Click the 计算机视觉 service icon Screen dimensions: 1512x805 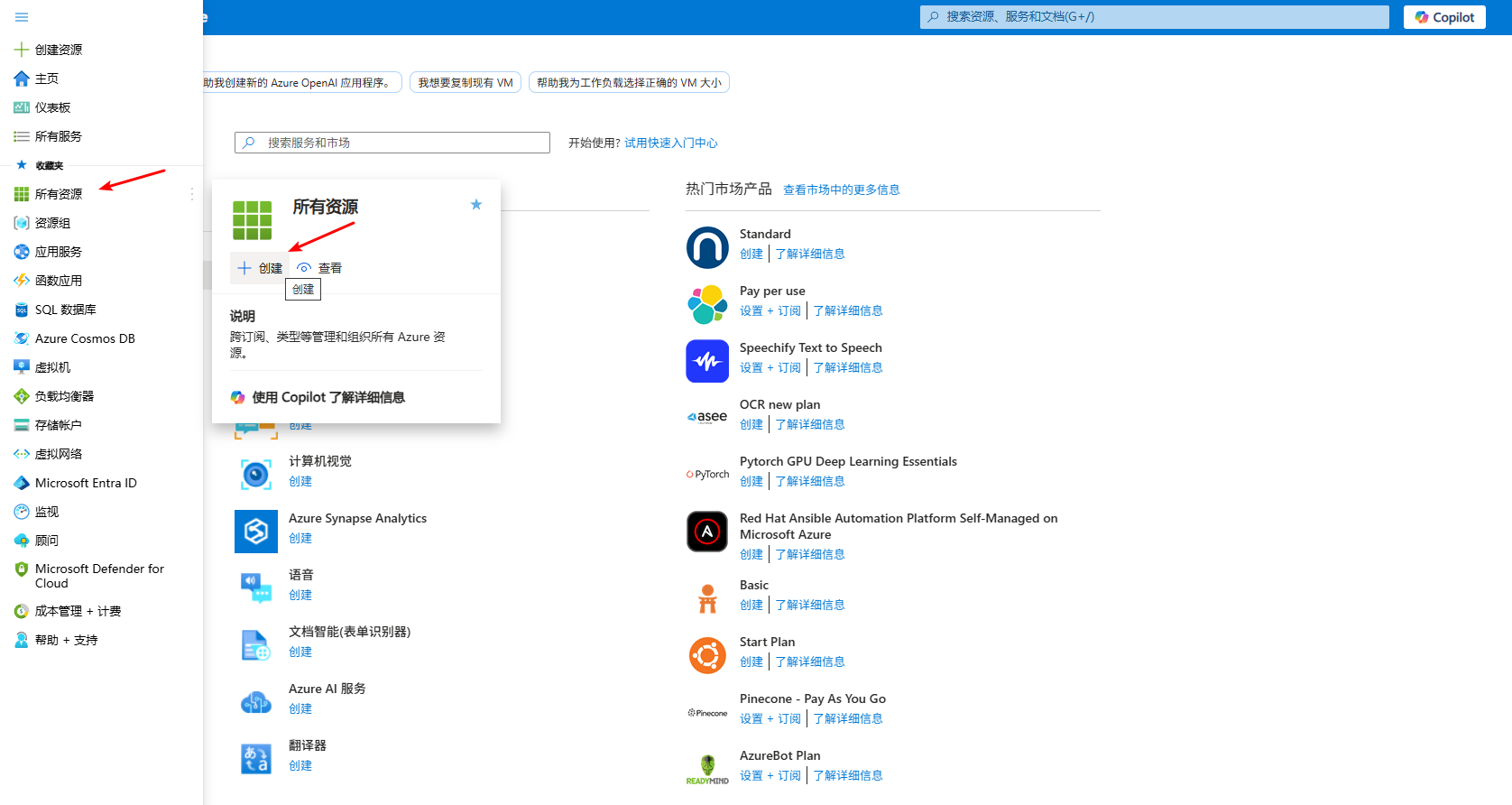(256, 475)
